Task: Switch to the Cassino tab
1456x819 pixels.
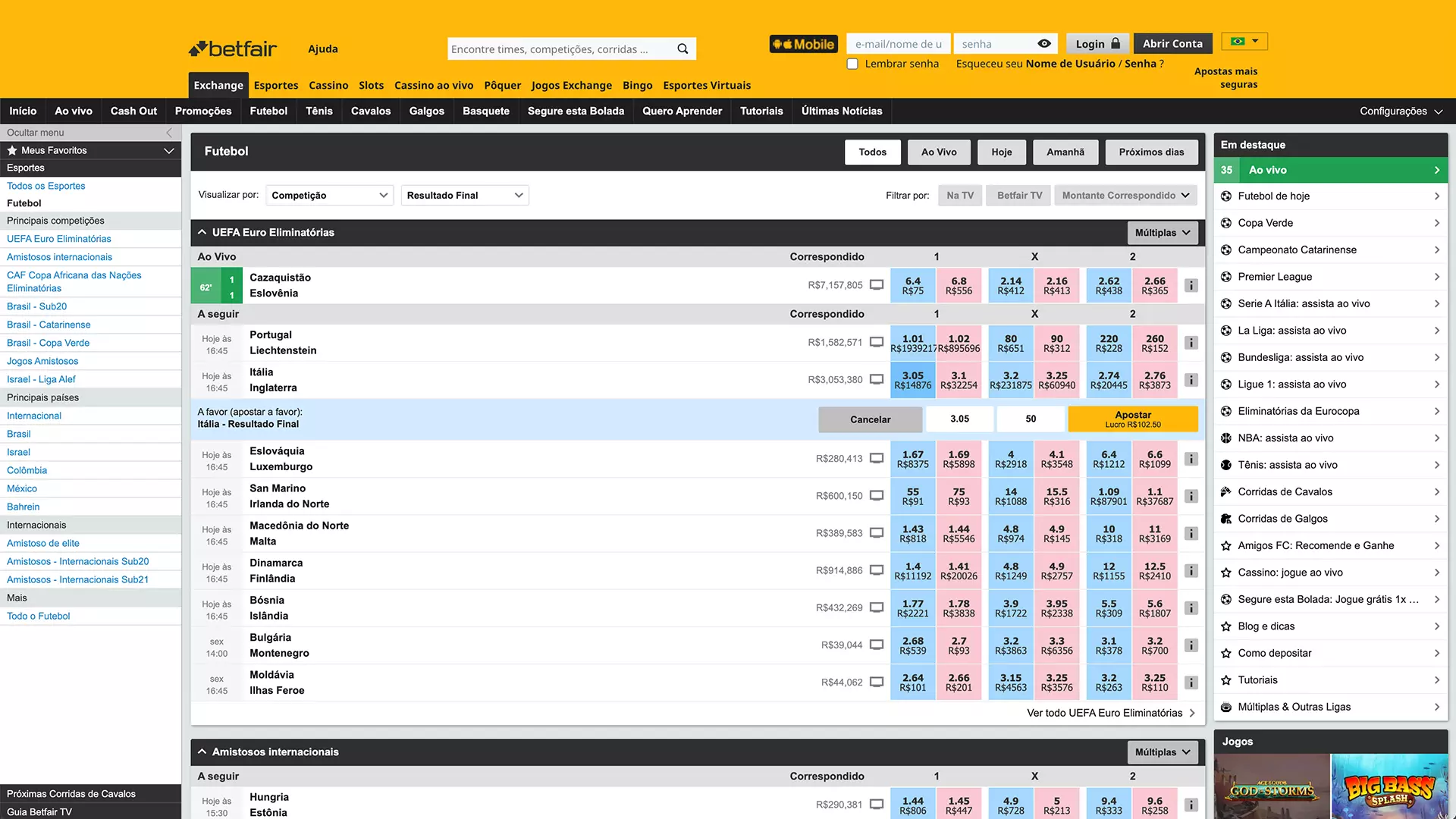Action: tap(328, 86)
